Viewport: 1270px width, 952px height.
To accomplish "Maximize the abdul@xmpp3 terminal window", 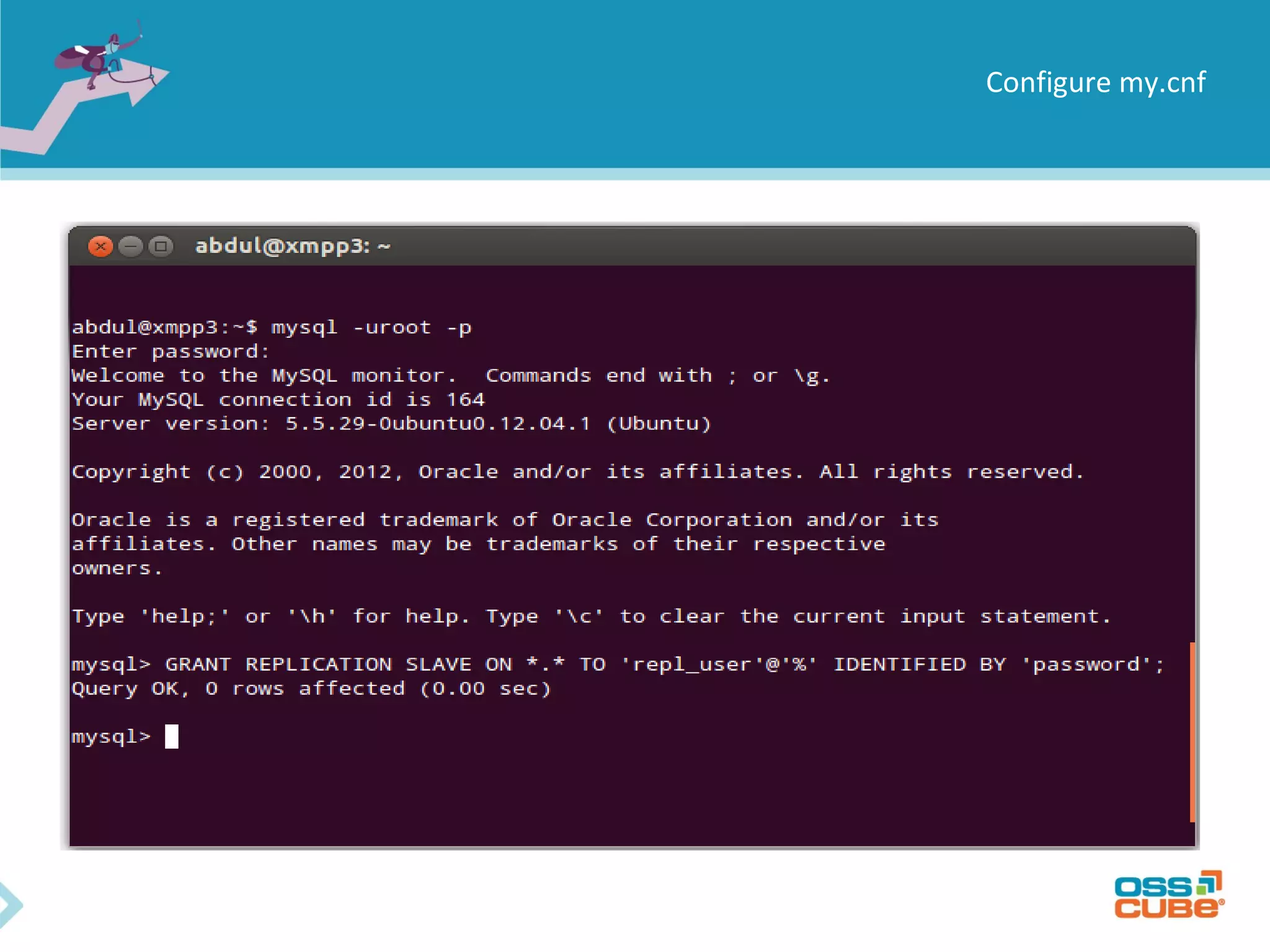I will 161,247.
